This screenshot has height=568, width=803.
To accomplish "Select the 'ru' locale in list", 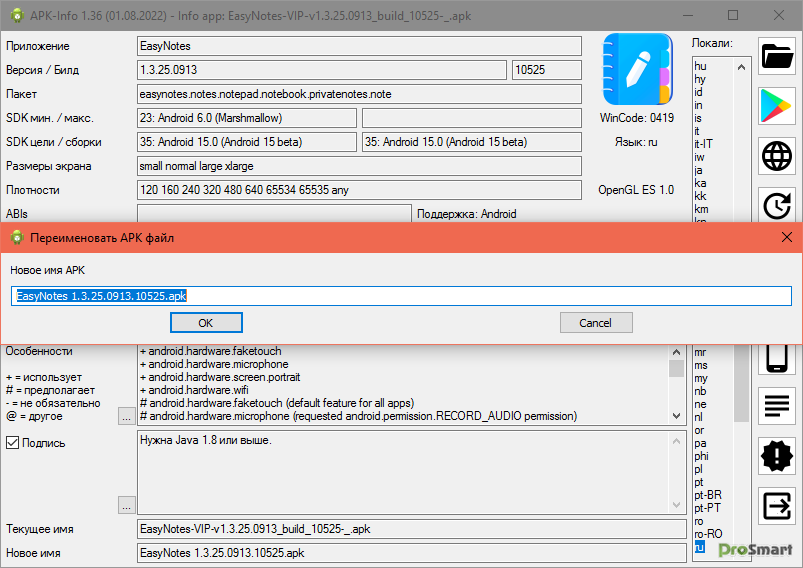I will [x=700, y=547].
